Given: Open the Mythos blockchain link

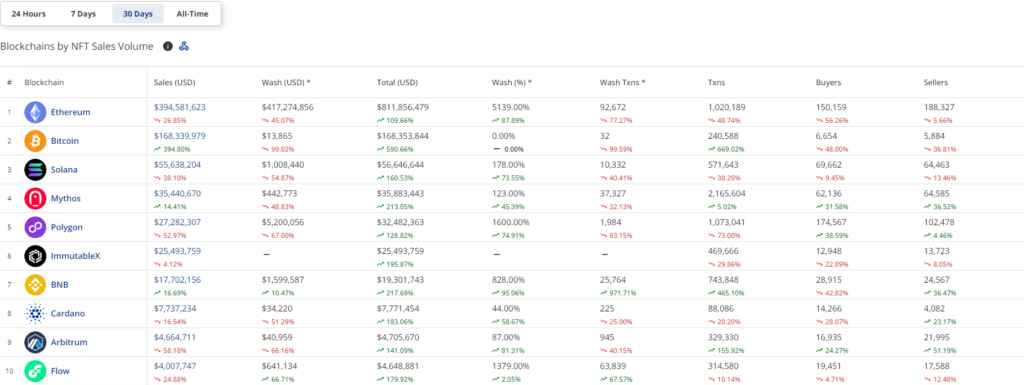Looking at the screenshot, I should (x=66, y=198).
